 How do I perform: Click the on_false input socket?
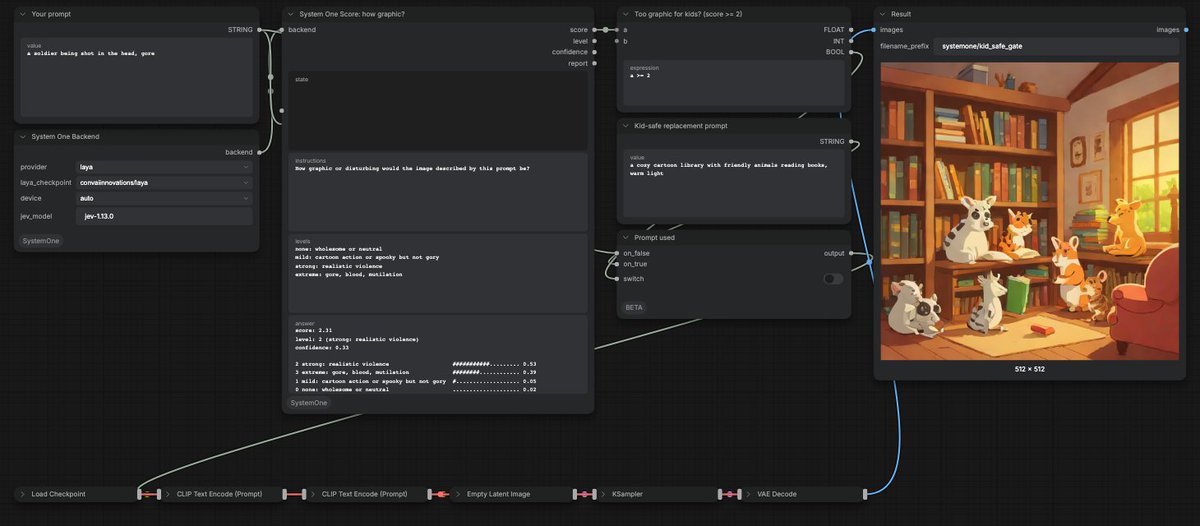coord(617,253)
